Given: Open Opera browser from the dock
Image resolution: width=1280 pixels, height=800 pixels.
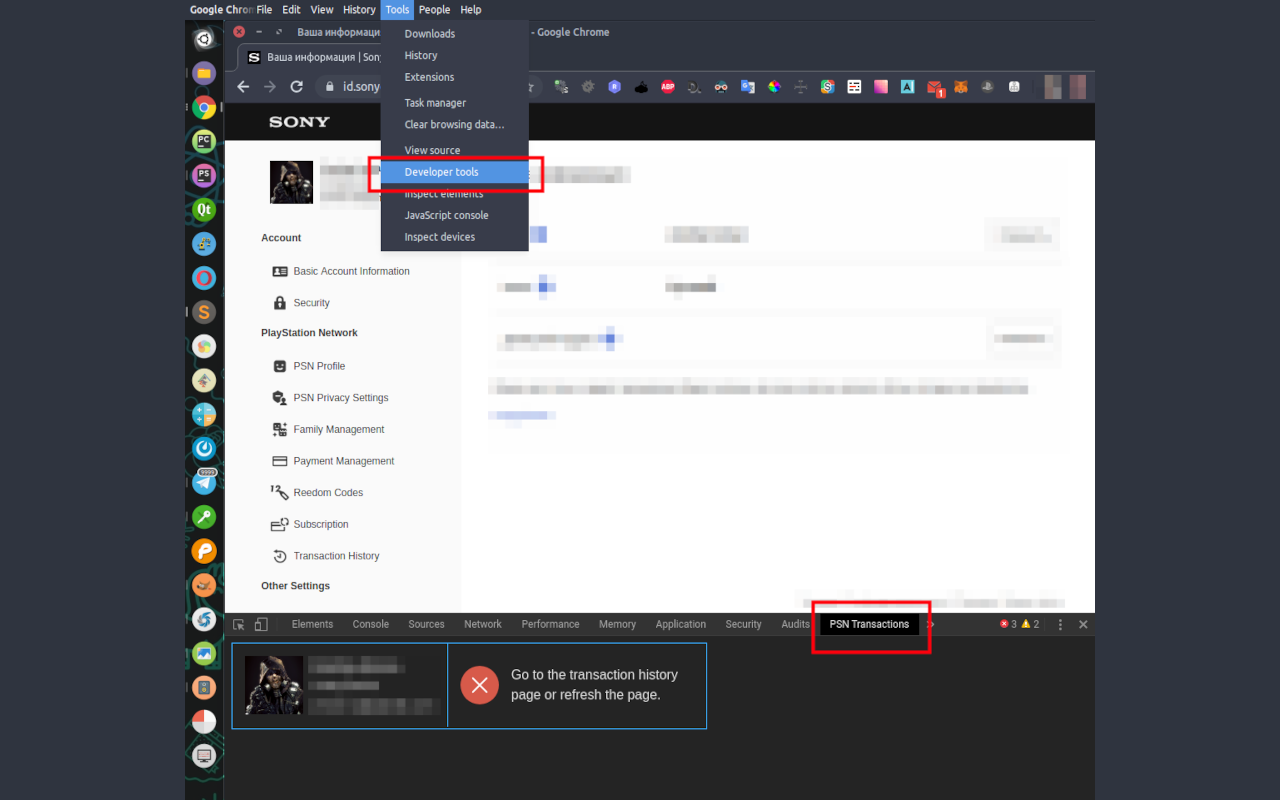Looking at the screenshot, I should [204, 277].
